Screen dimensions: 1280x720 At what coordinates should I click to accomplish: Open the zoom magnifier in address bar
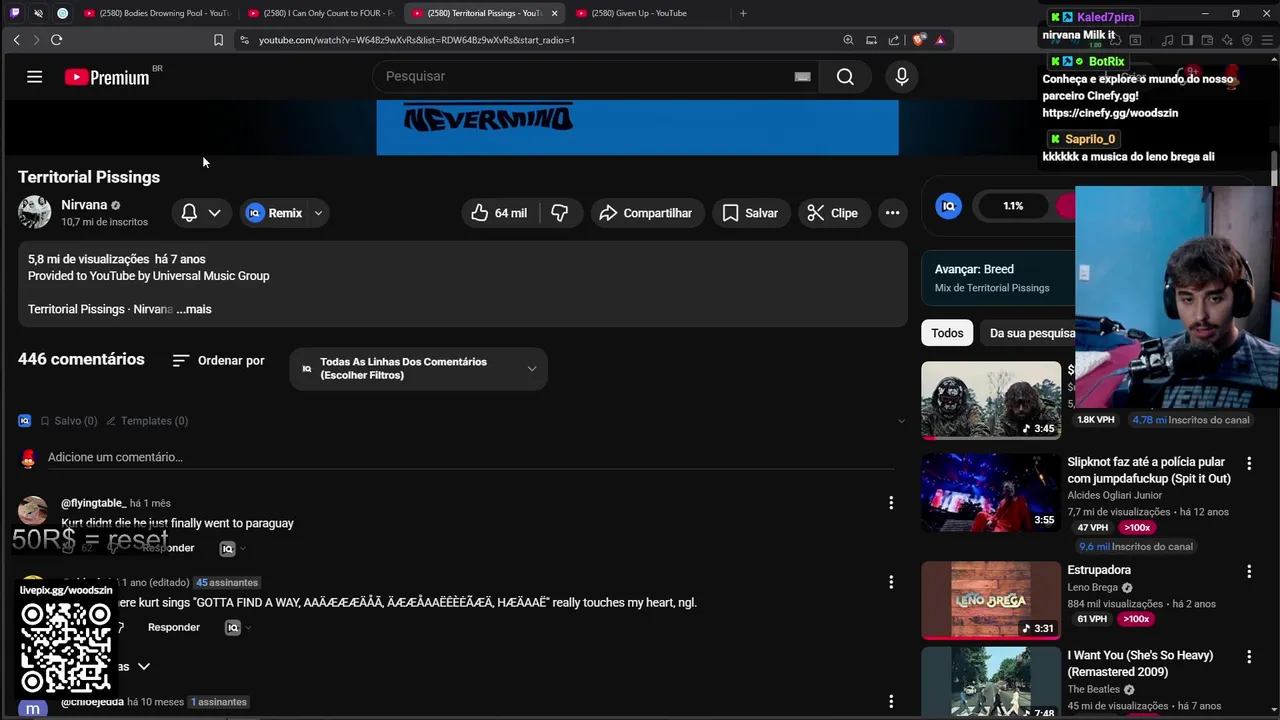coord(848,40)
